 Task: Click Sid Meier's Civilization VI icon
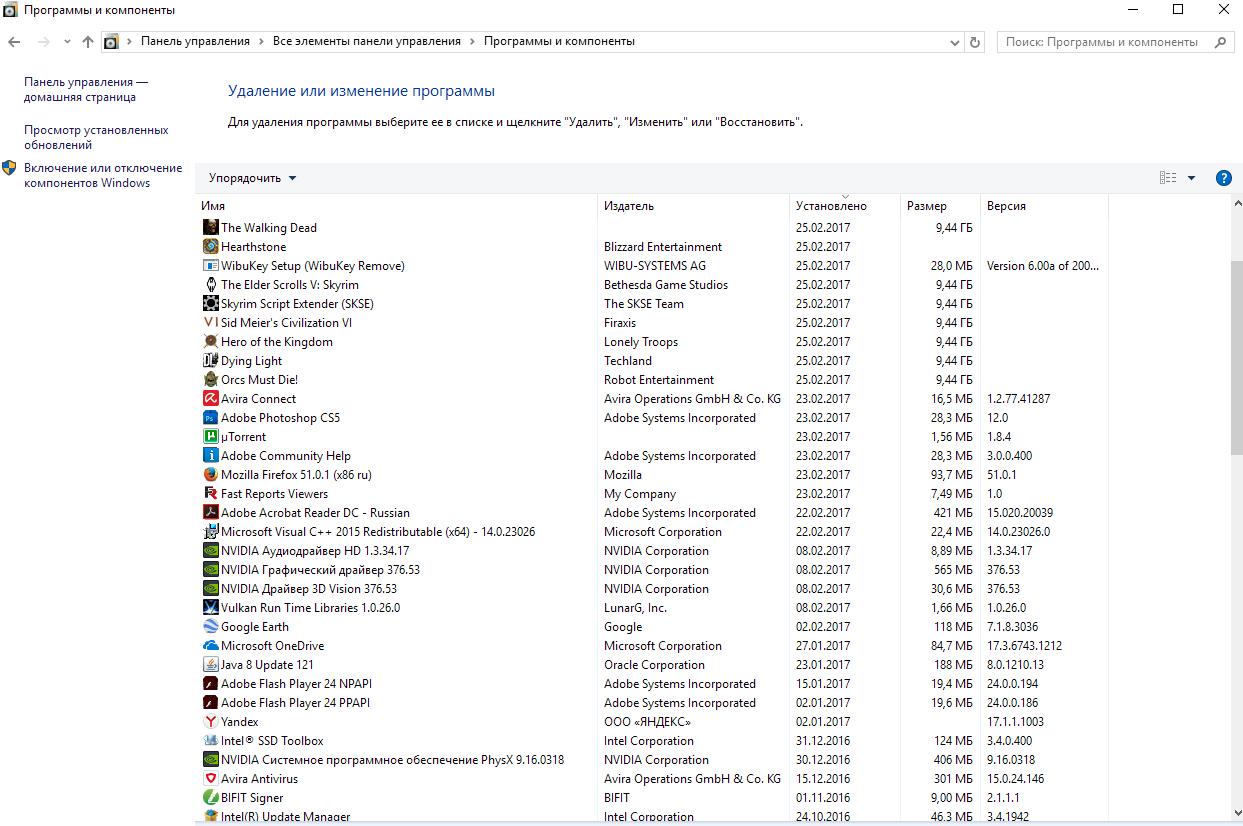[x=211, y=323]
